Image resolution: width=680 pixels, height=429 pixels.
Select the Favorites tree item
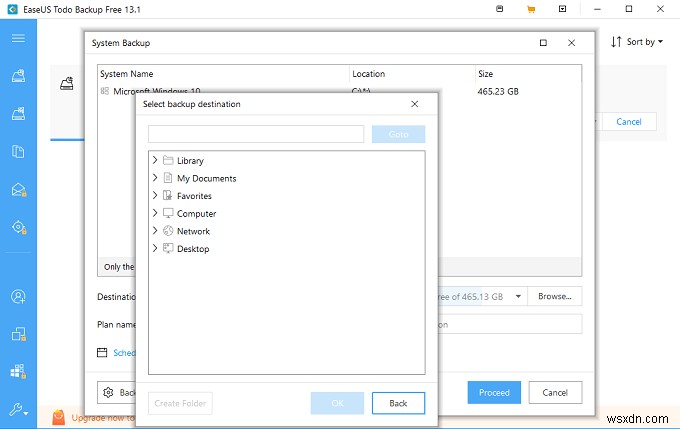(194, 196)
